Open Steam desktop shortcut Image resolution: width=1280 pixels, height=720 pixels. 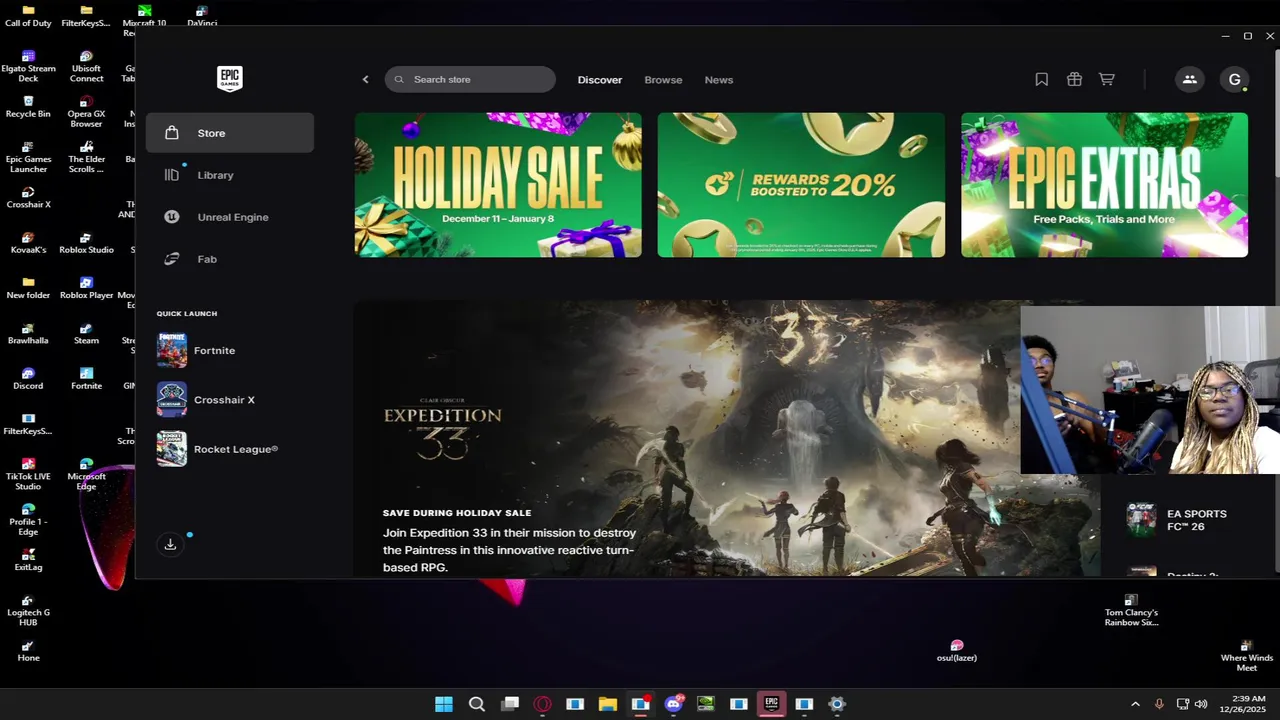86,334
